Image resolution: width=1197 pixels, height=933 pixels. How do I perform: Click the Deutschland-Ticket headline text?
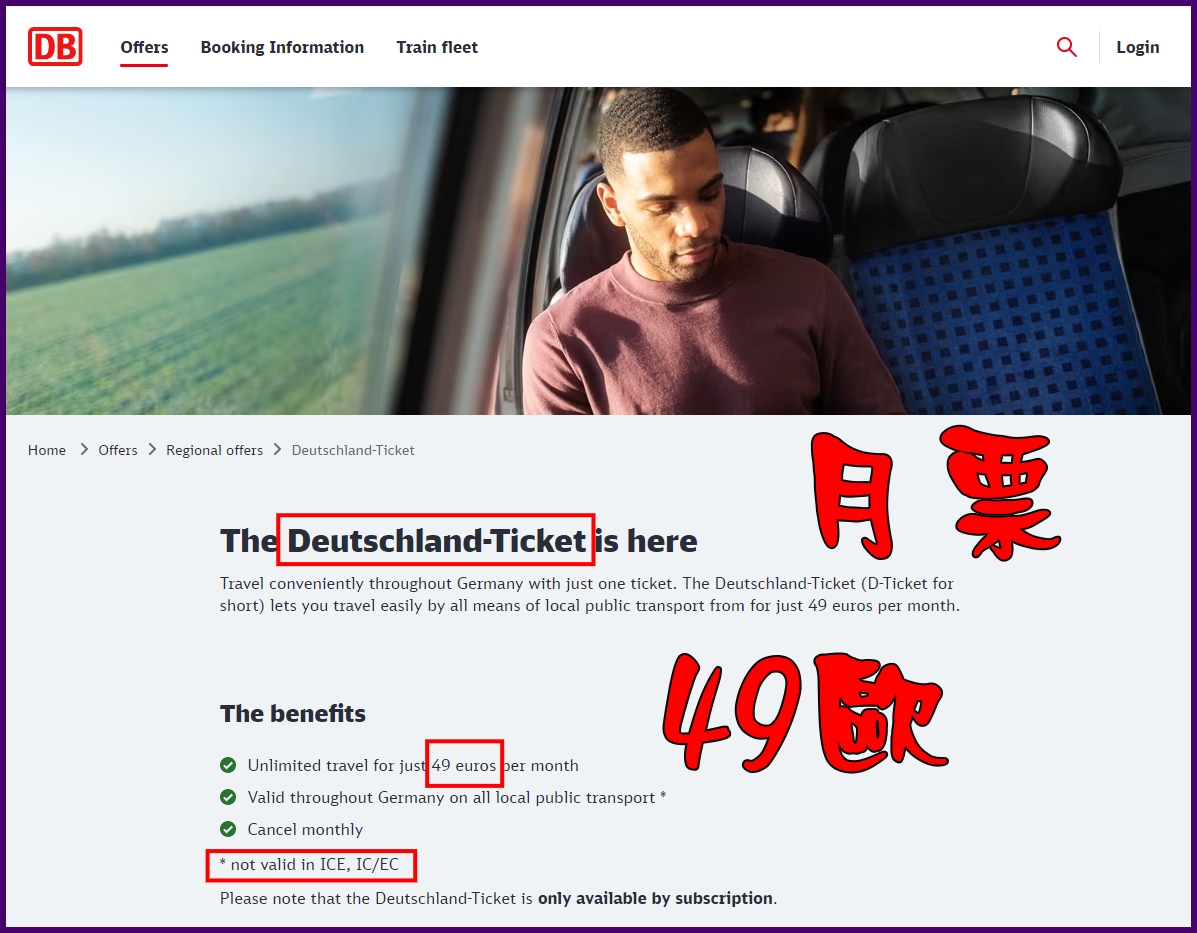(437, 541)
